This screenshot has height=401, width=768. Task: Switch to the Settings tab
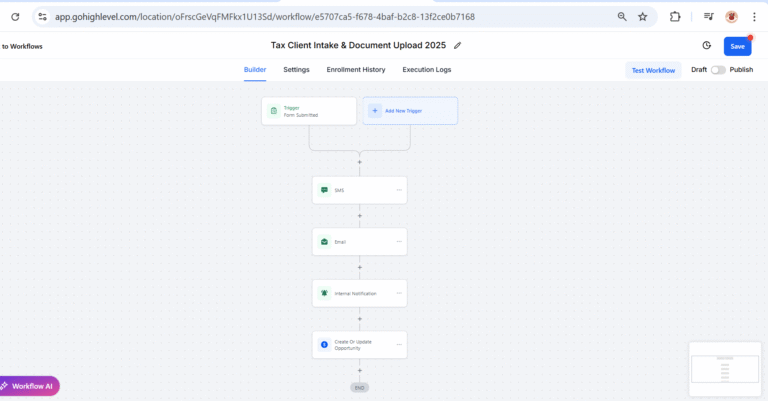point(296,70)
